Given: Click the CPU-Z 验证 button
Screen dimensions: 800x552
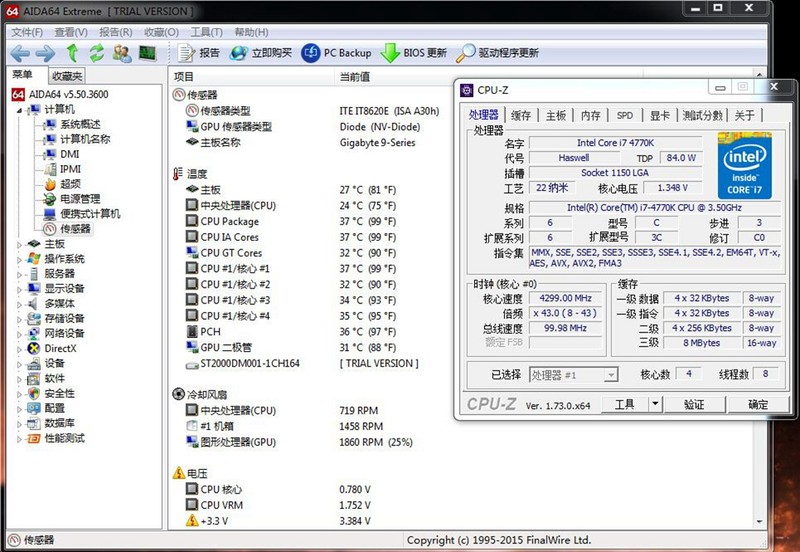Looking at the screenshot, I should [694, 405].
